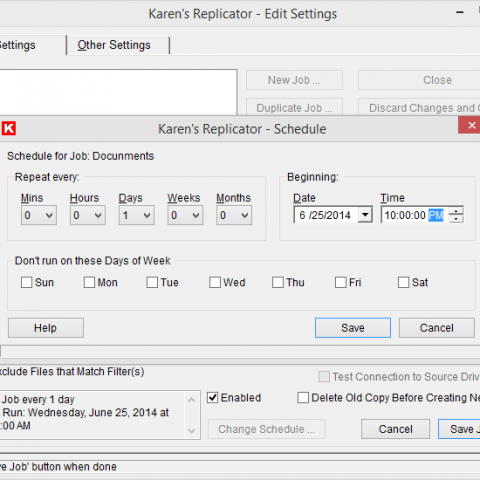Decrease time with the spinner down arrow

point(456,219)
